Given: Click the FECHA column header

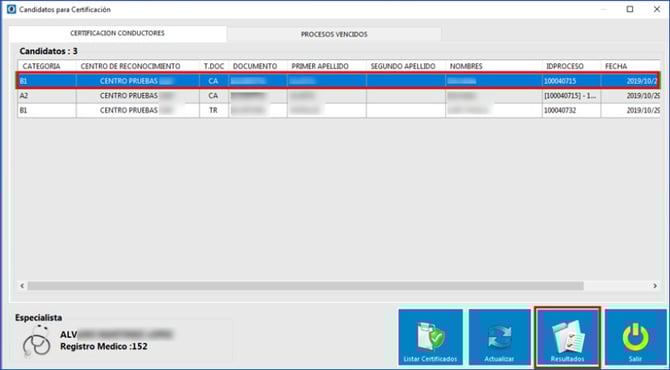Looking at the screenshot, I should (631, 66).
